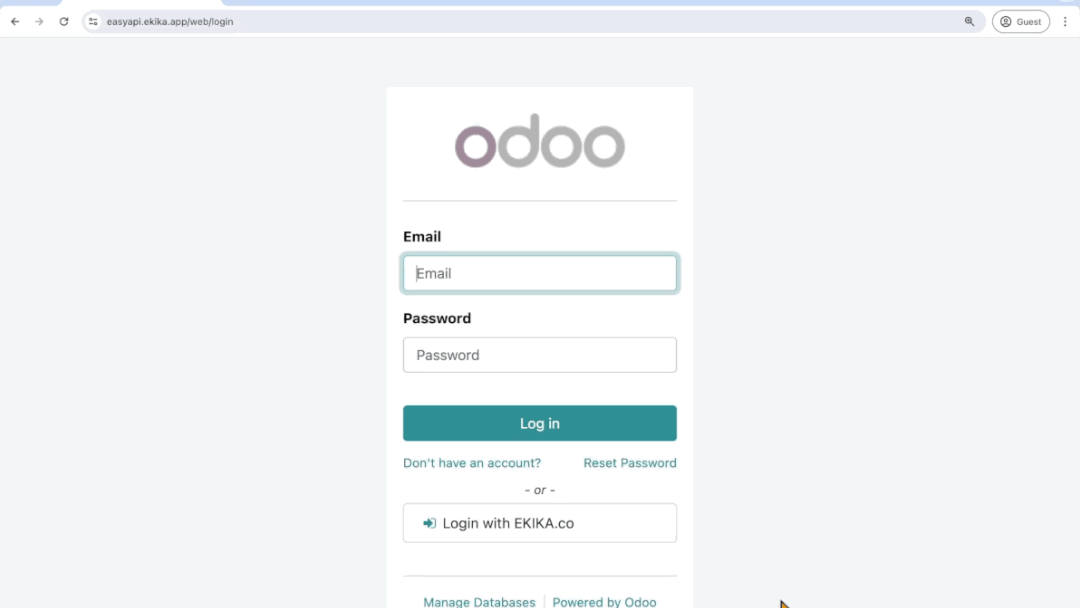The height and width of the screenshot is (608, 1080).
Task: Focus the Email input field
Action: 540,273
